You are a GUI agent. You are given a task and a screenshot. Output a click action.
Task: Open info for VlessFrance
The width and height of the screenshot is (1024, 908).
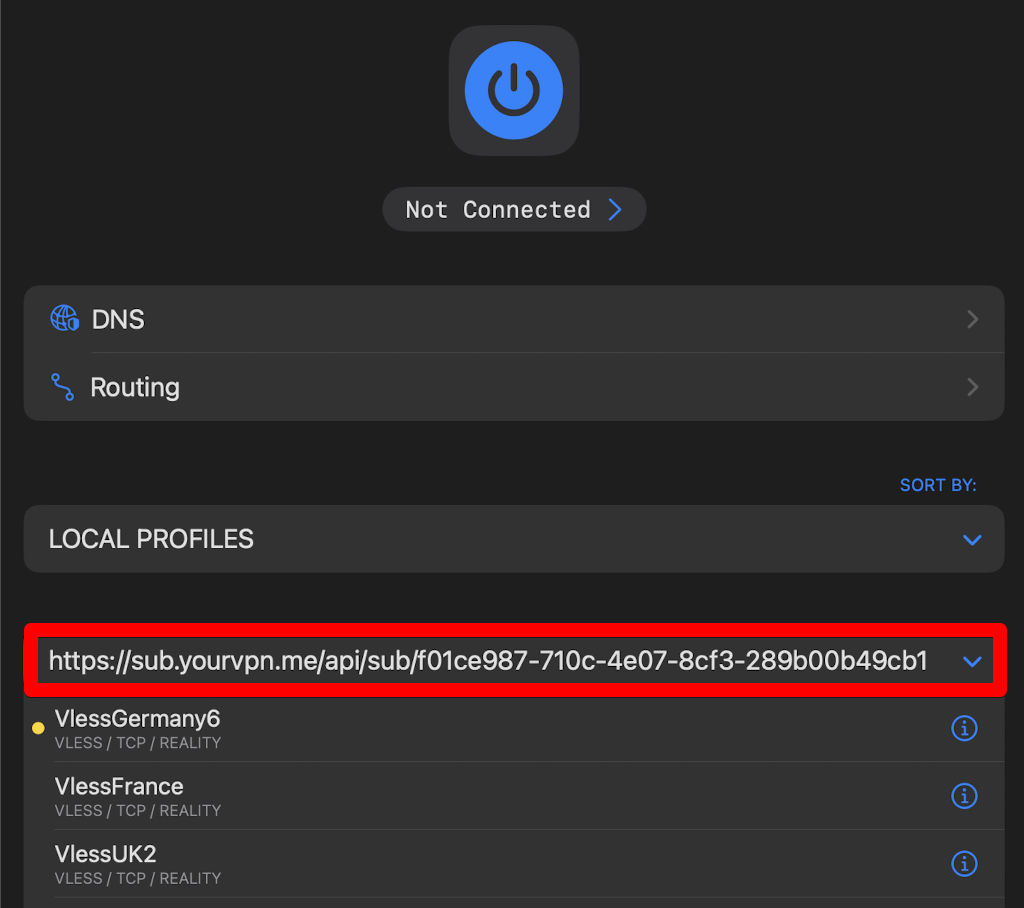963,796
